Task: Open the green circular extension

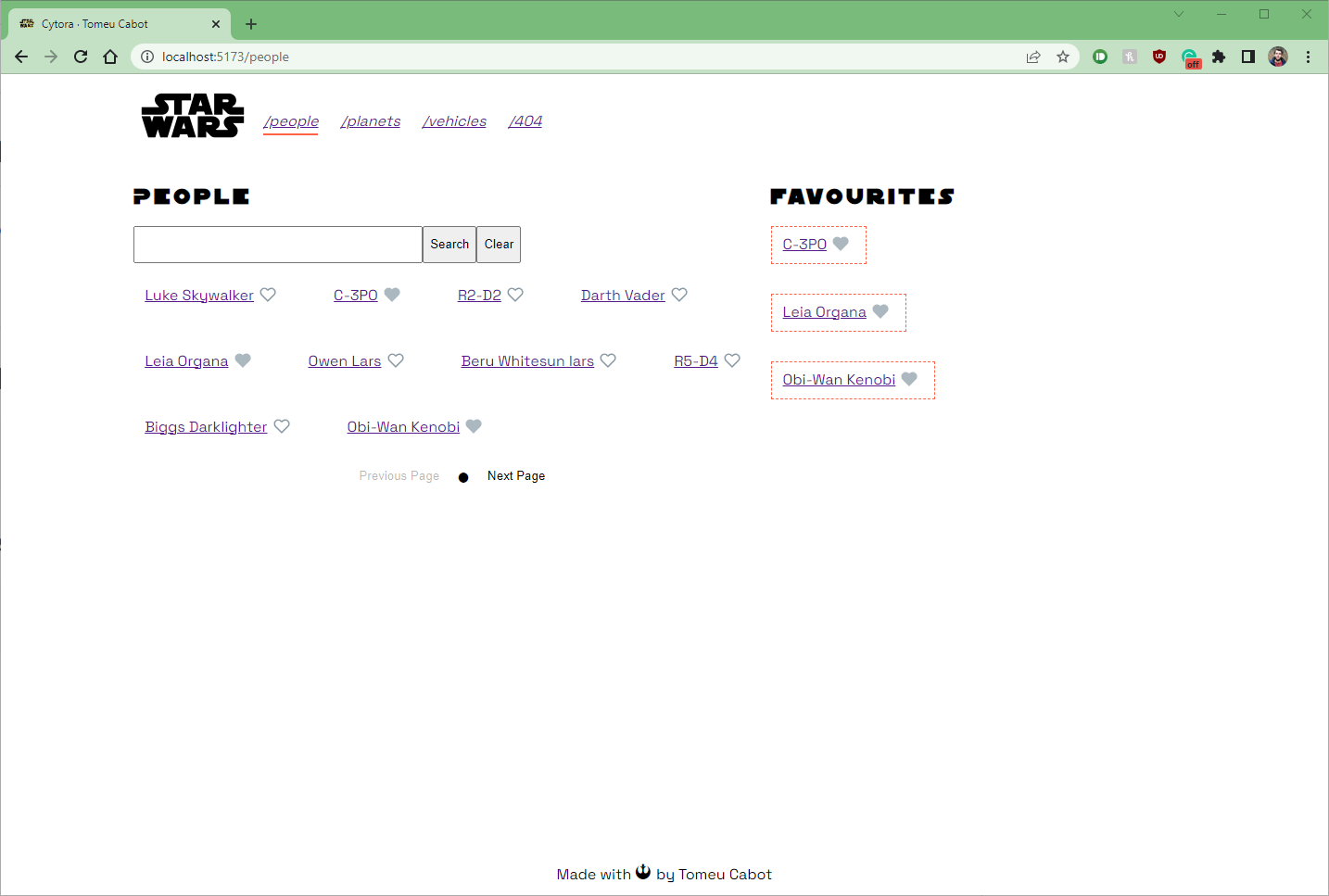Action: point(1100,57)
